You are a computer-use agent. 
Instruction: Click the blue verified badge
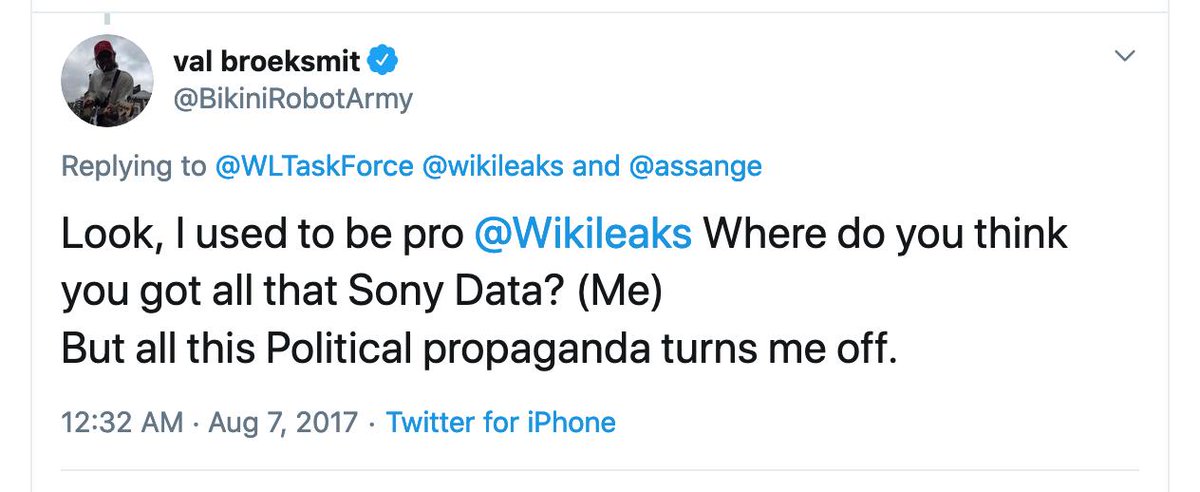385,61
